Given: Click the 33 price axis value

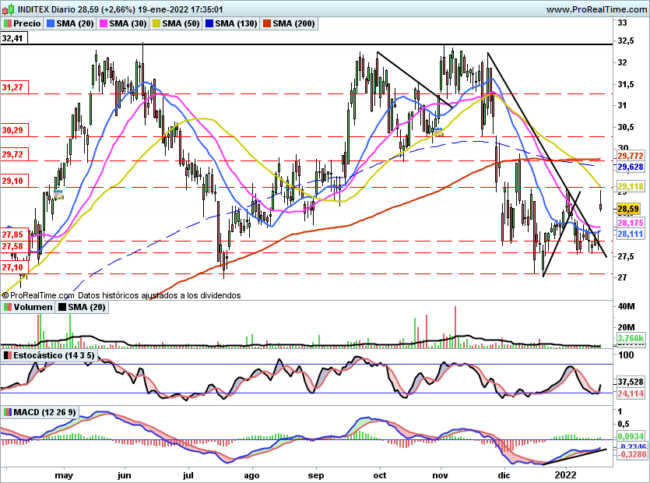Looking at the screenshot, I should 622,23.
